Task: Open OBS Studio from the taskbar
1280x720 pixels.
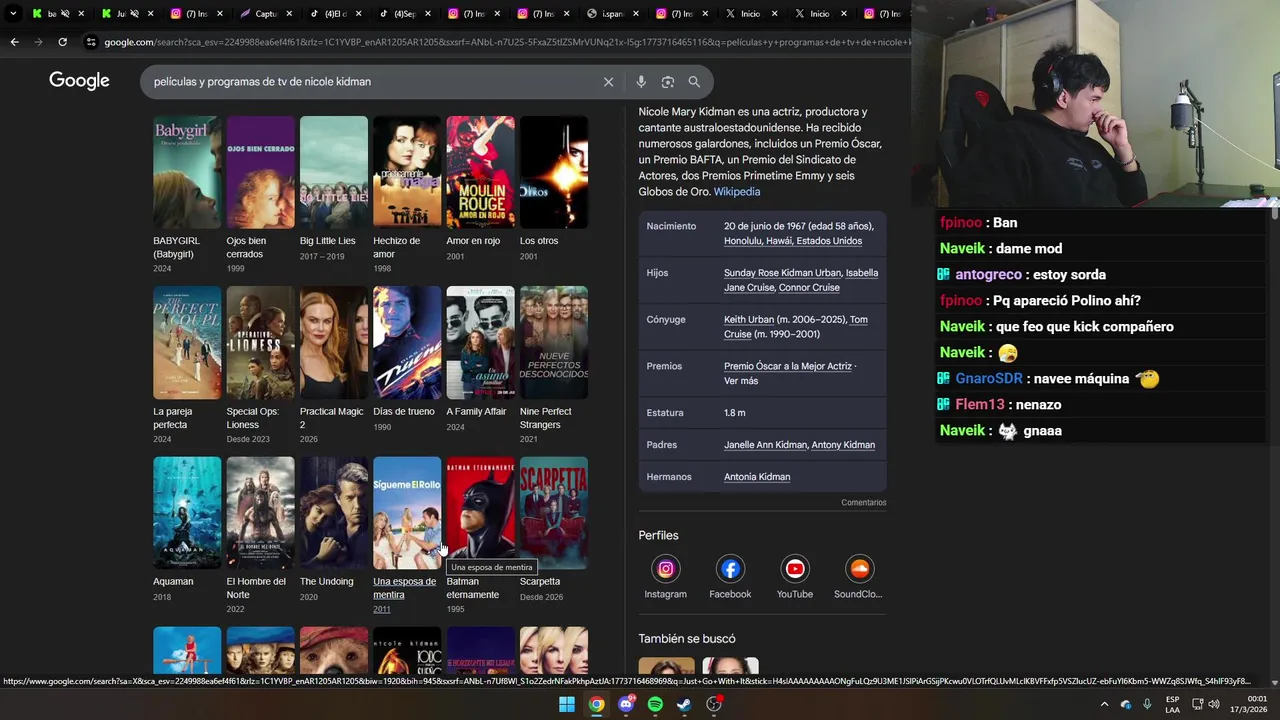Action: click(714, 704)
